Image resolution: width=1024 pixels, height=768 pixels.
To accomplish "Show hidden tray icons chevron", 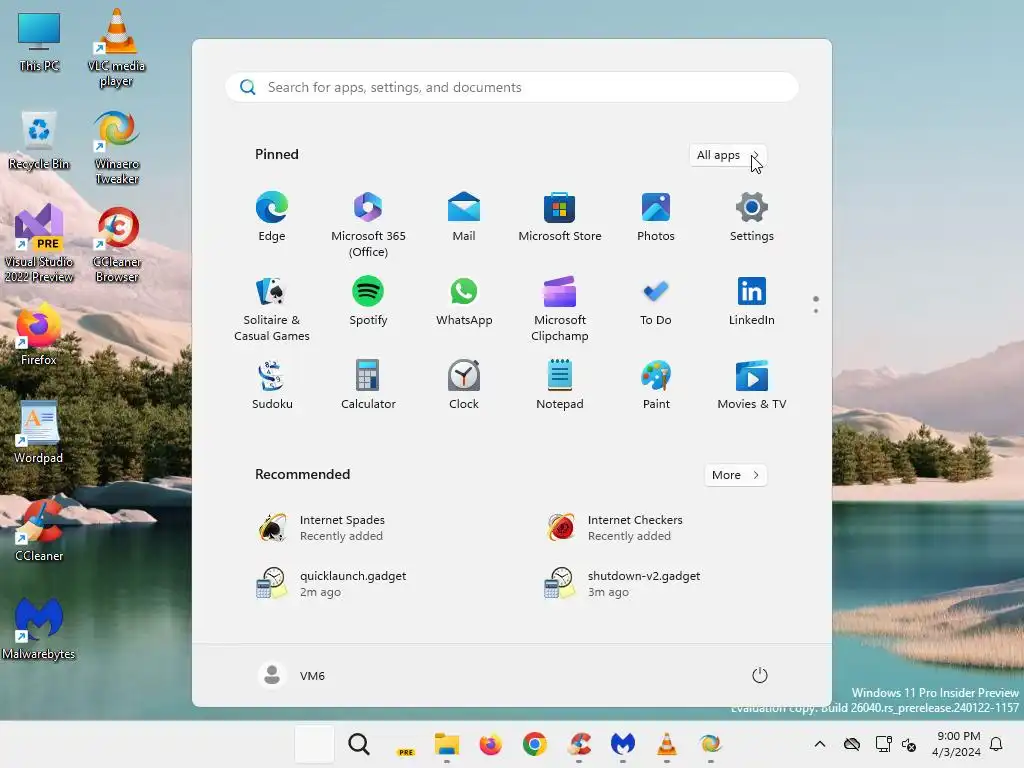I will [x=820, y=744].
